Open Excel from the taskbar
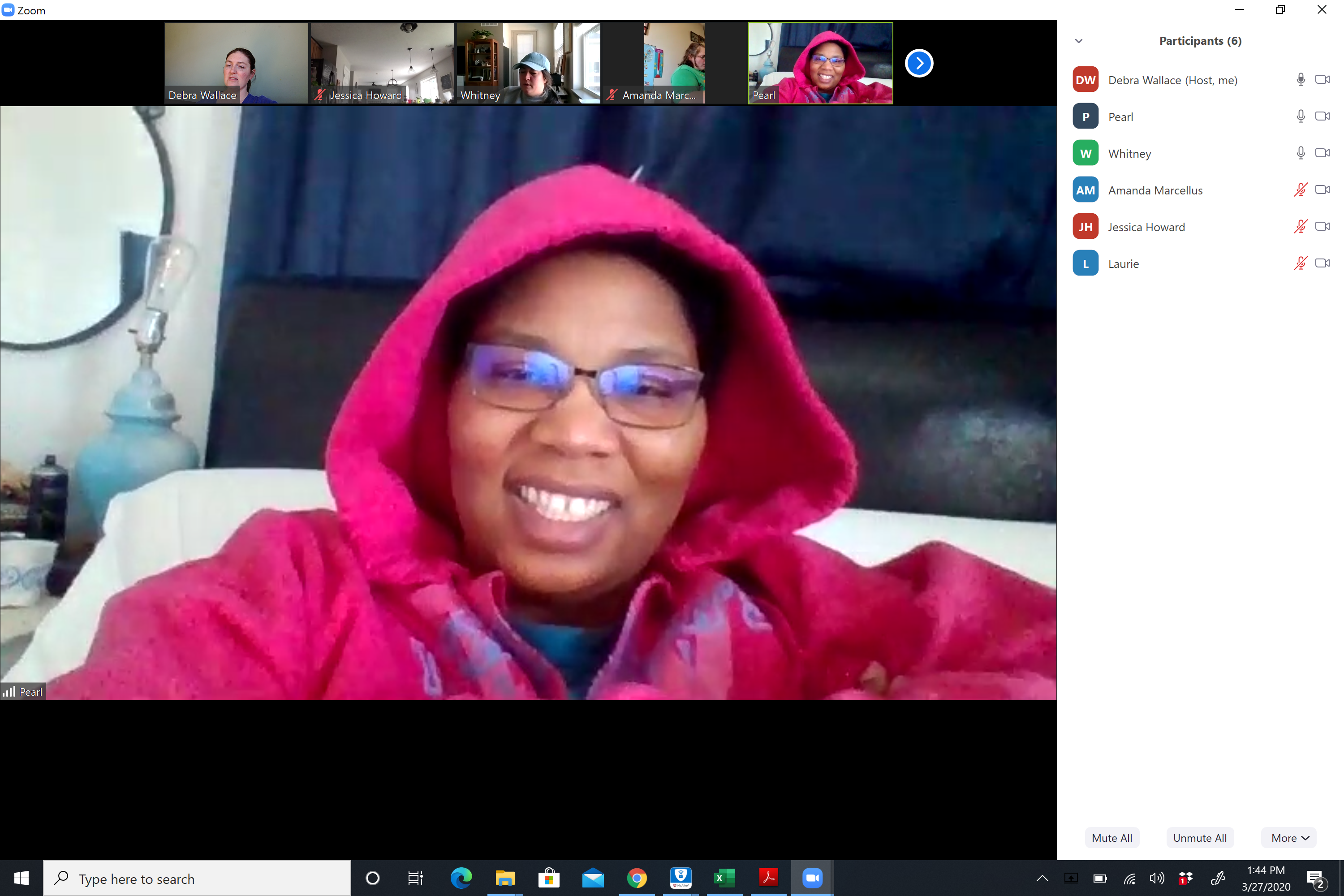Viewport: 1344px width, 896px height. pyautogui.click(x=724, y=878)
